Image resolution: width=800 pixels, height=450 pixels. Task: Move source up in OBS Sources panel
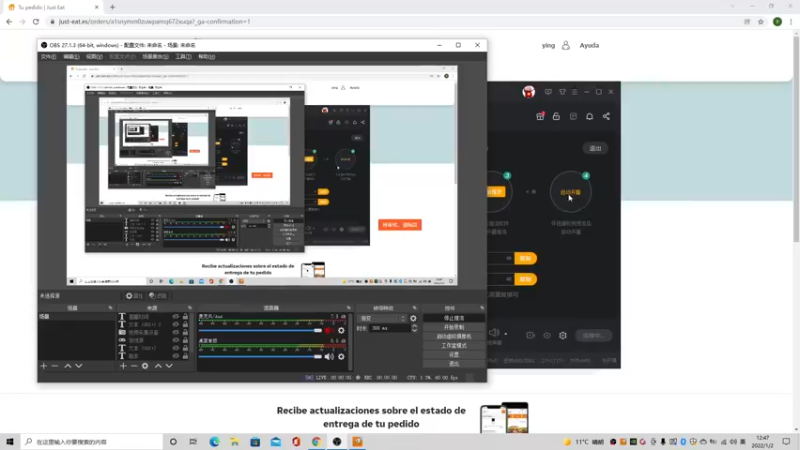tap(158, 366)
